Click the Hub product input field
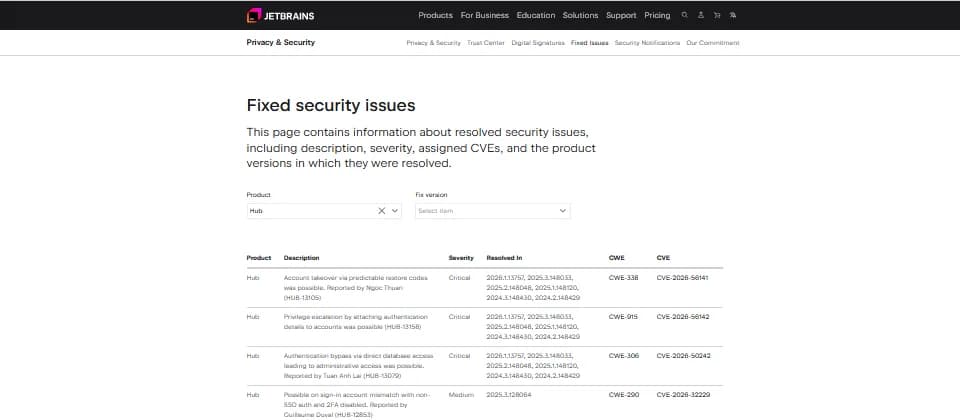The image size is (960, 420). click(324, 211)
